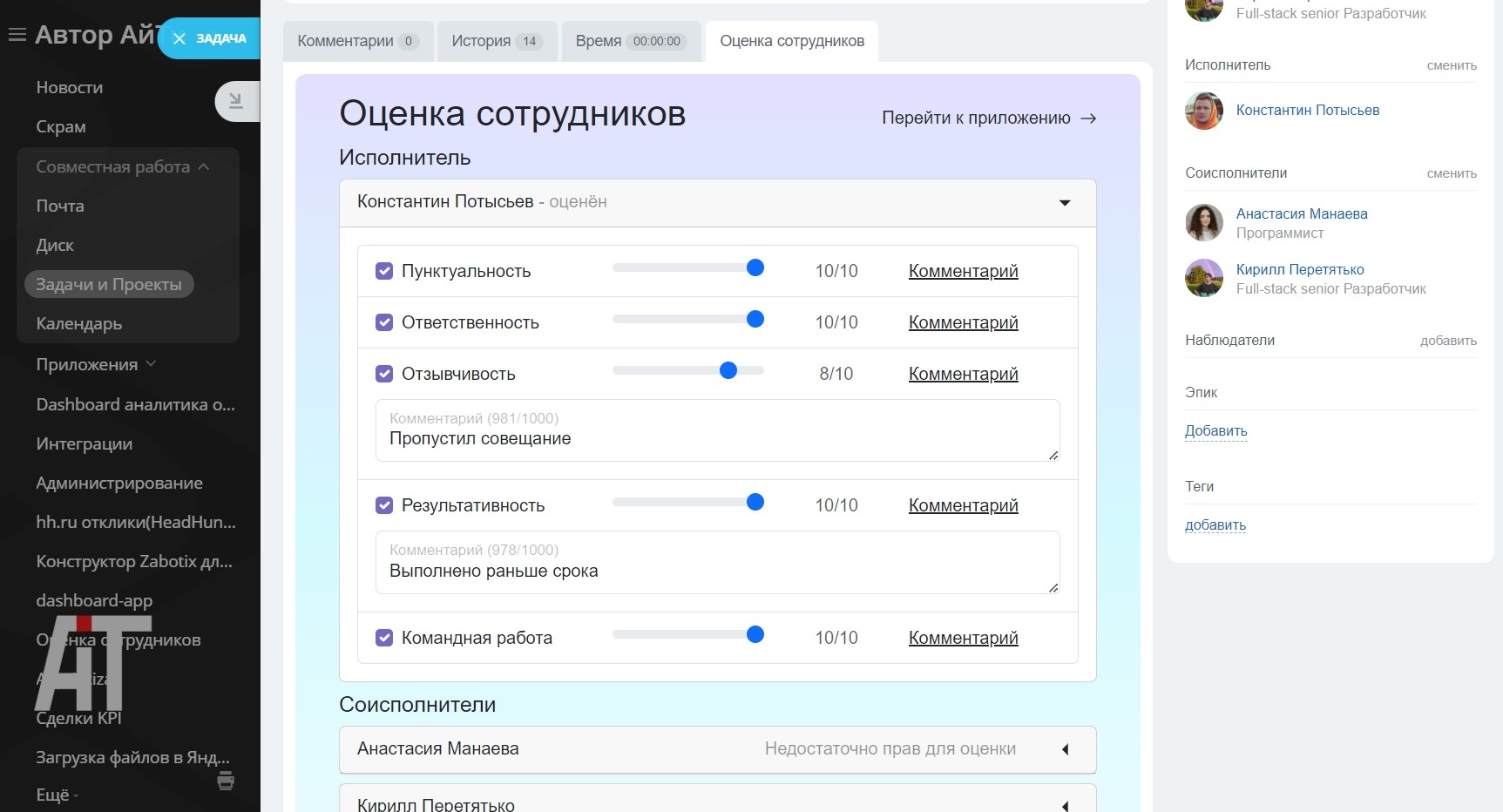Click Комментарий link for Ответственность
This screenshot has width=1503, height=812.
(x=963, y=322)
